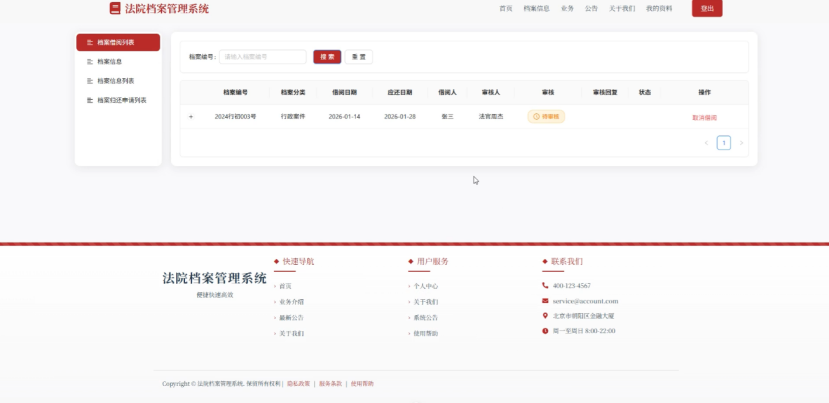The width and height of the screenshot is (829, 403).
Task: Click the 法院档案管理系统 header title
Action: pos(167,8)
